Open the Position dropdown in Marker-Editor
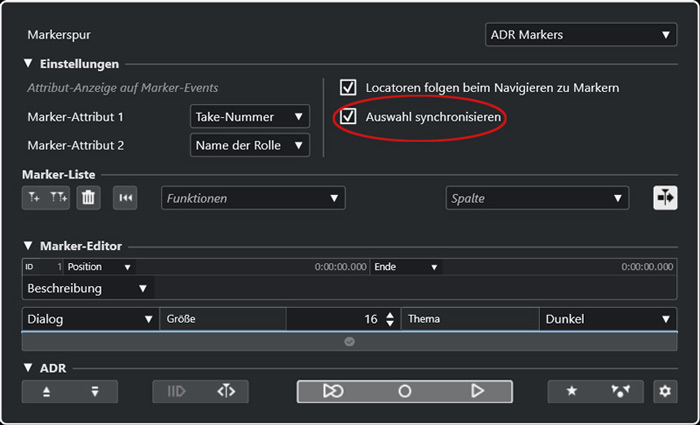The width and height of the screenshot is (700, 425). point(100,267)
